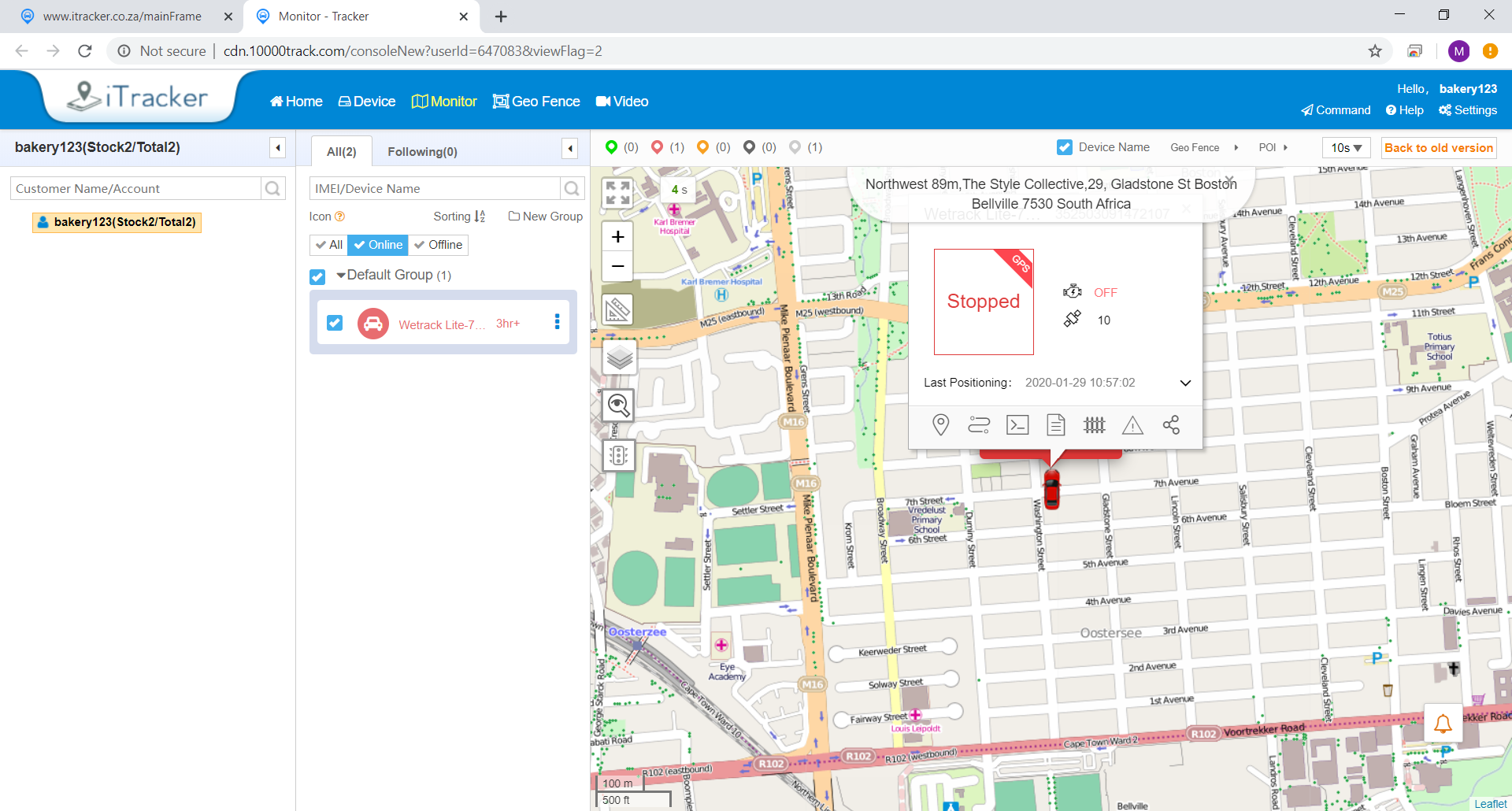Image resolution: width=1512 pixels, height=811 pixels.
Task: Uncheck the Device Name checkbox
Action: point(1065,147)
